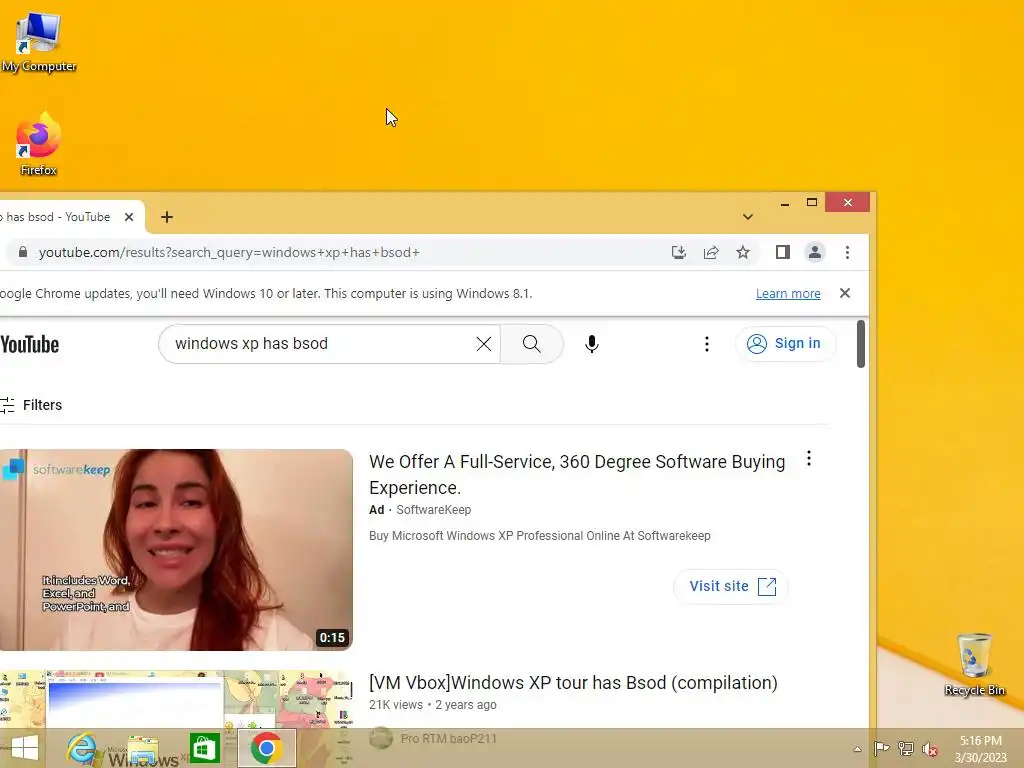Open Chrome profile avatar menu

tap(814, 252)
